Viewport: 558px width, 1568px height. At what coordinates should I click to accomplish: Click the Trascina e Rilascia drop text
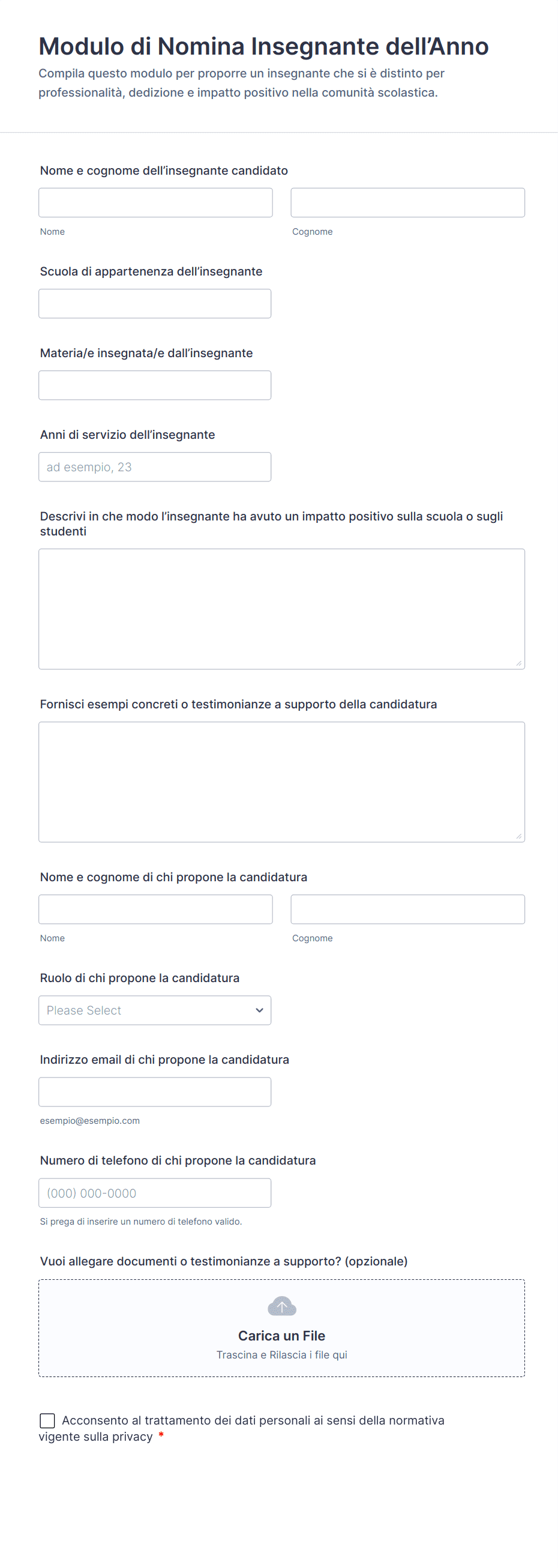pyautogui.click(x=281, y=1355)
